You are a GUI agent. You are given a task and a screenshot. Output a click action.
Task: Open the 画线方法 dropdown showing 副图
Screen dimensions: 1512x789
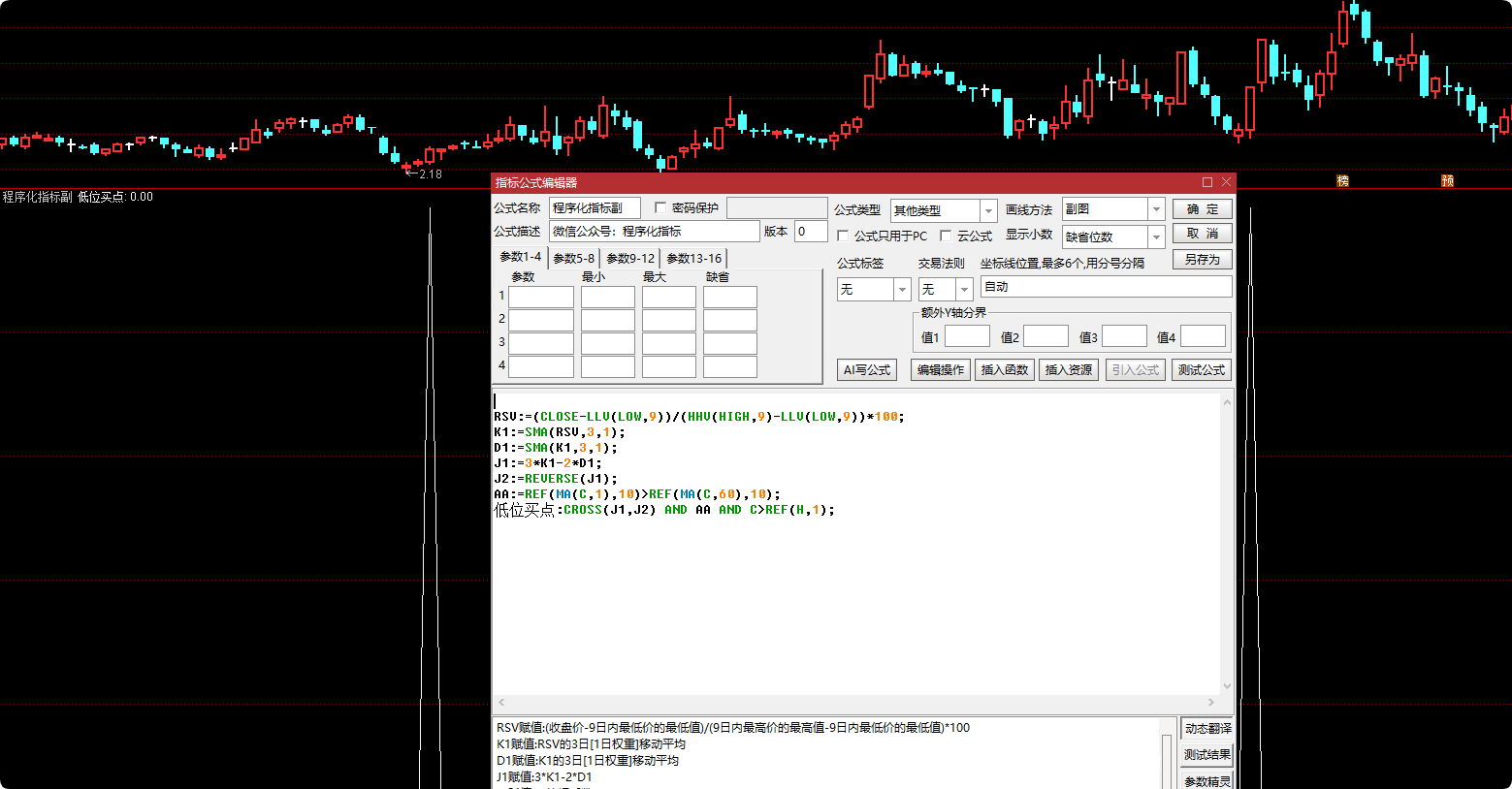click(1156, 209)
